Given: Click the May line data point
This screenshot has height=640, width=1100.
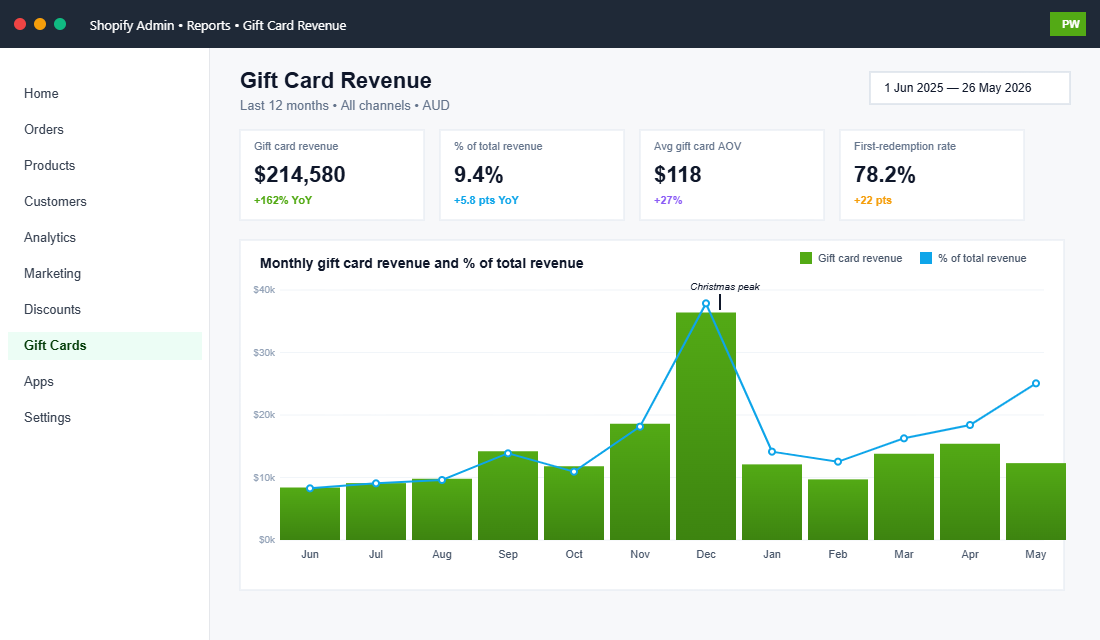Looking at the screenshot, I should coord(1036,383).
